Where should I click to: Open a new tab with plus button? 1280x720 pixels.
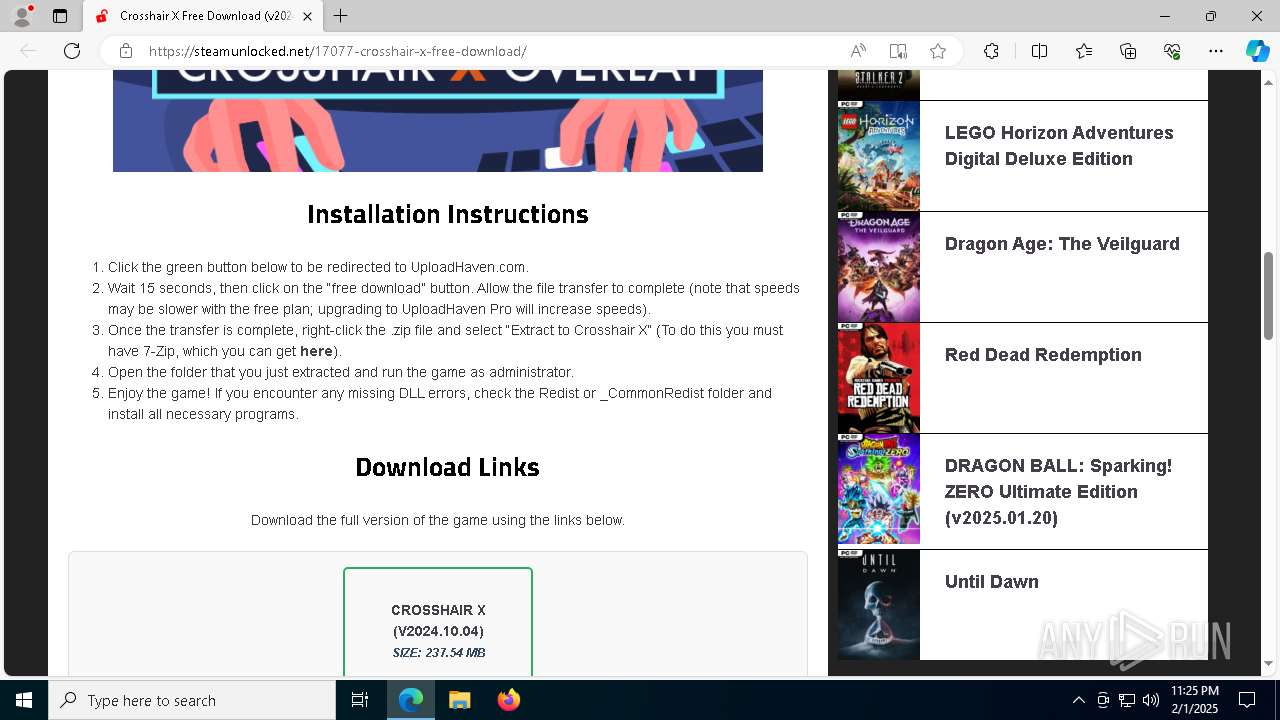pos(341,16)
